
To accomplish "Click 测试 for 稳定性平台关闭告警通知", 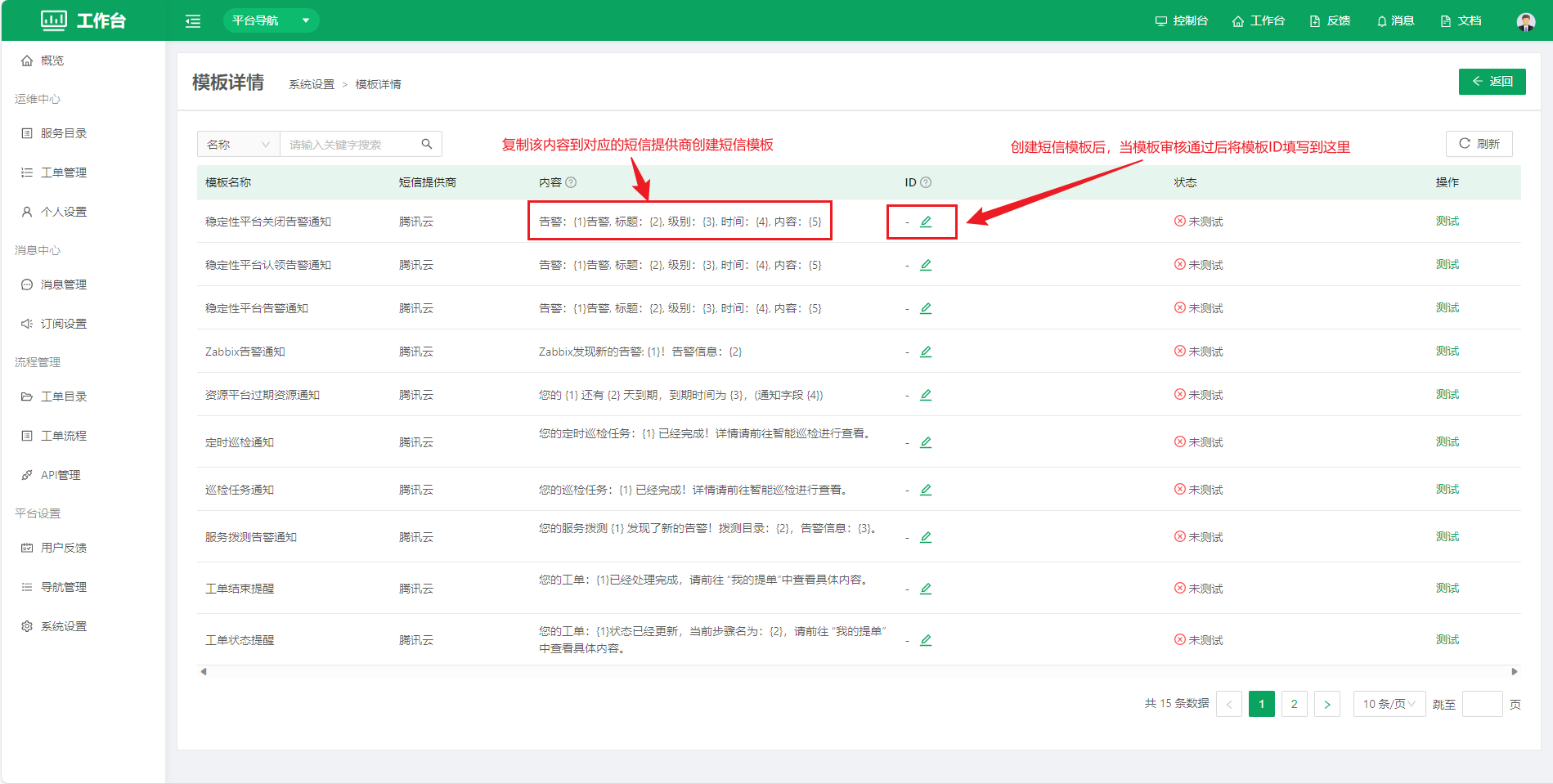I will click(1448, 221).
